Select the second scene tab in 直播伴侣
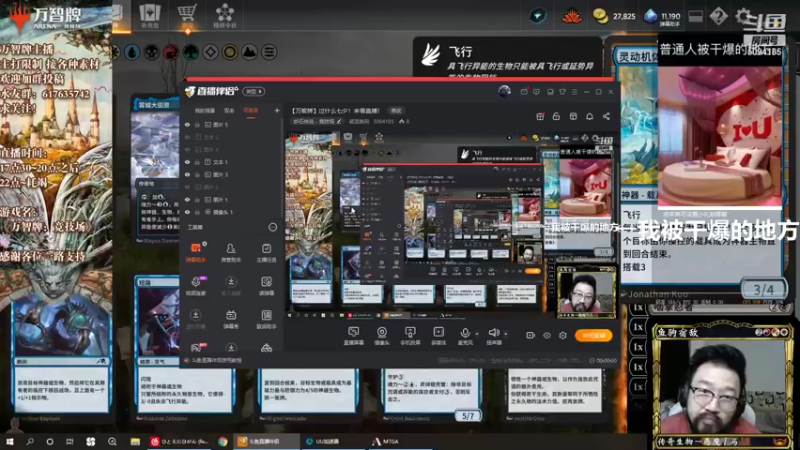 pyautogui.click(x=229, y=111)
